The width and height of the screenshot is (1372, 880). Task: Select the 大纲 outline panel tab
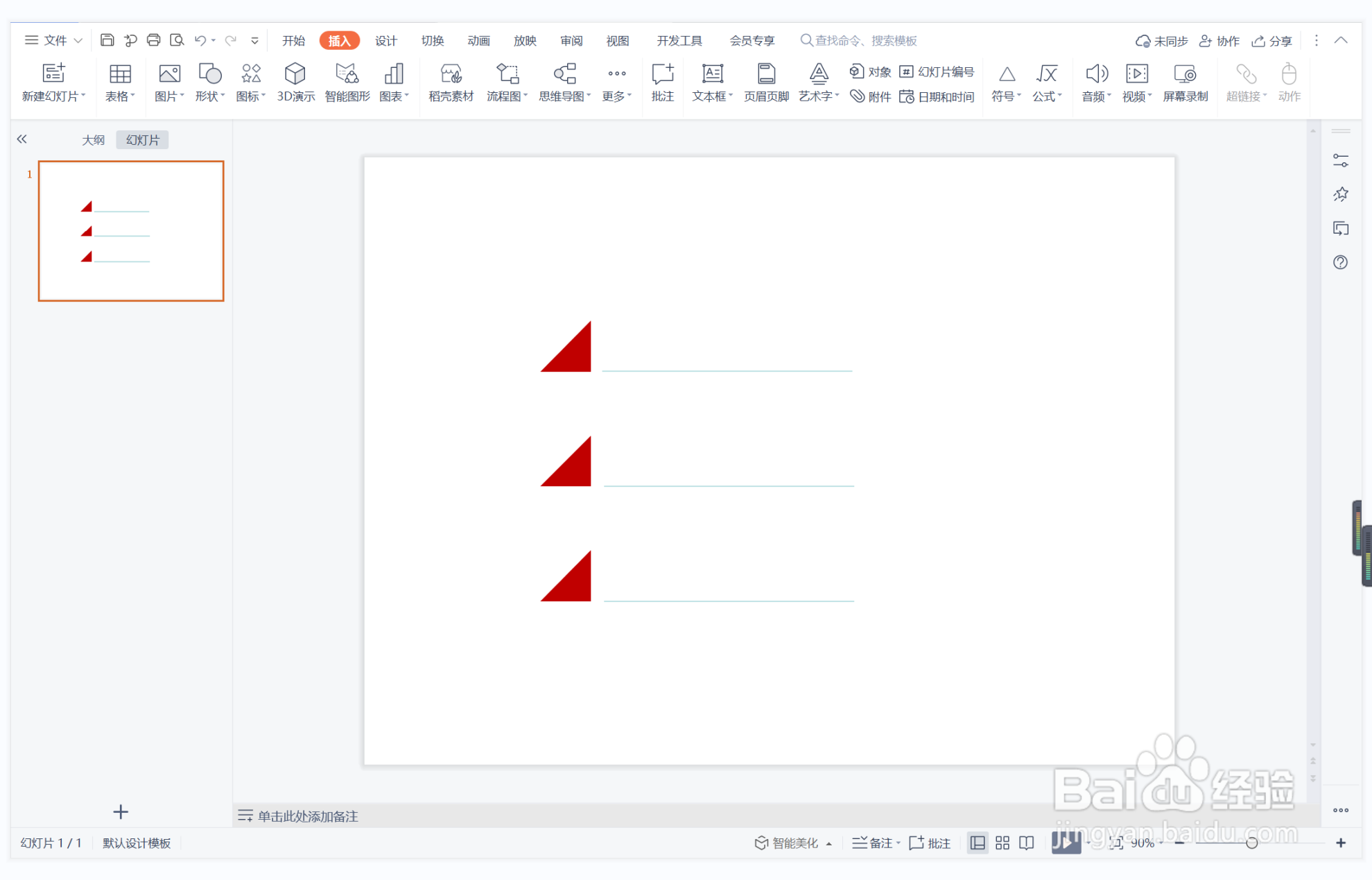pos(93,140)
